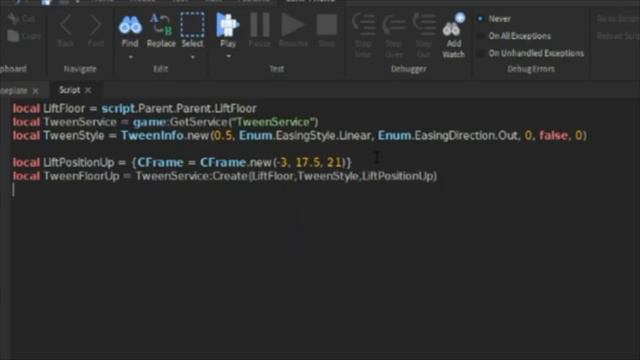The image size is (640, 360).
Task: Expand the Find dropdown arrow
Action: (x=131, y=57)
